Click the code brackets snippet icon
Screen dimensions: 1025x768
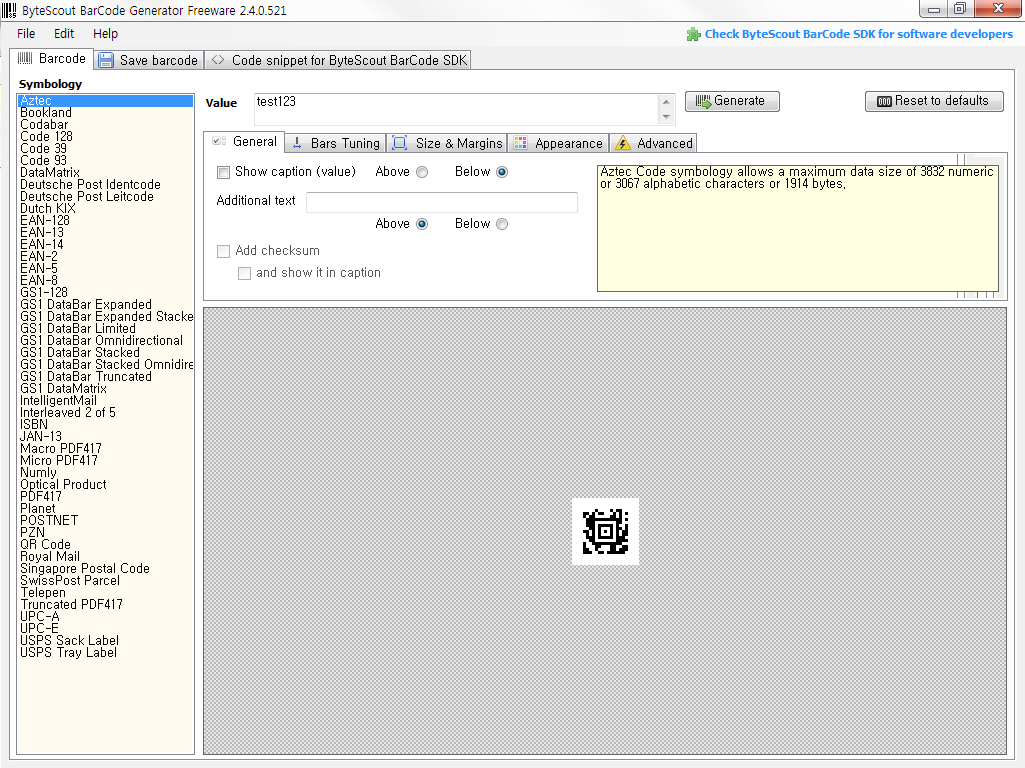(x=218, y=60)
